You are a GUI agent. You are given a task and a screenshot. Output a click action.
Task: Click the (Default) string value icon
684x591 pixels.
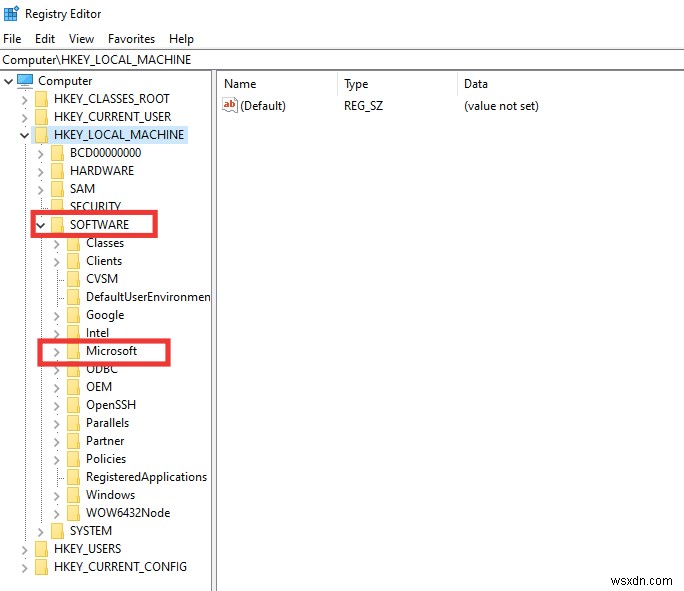tap(229, 105)
